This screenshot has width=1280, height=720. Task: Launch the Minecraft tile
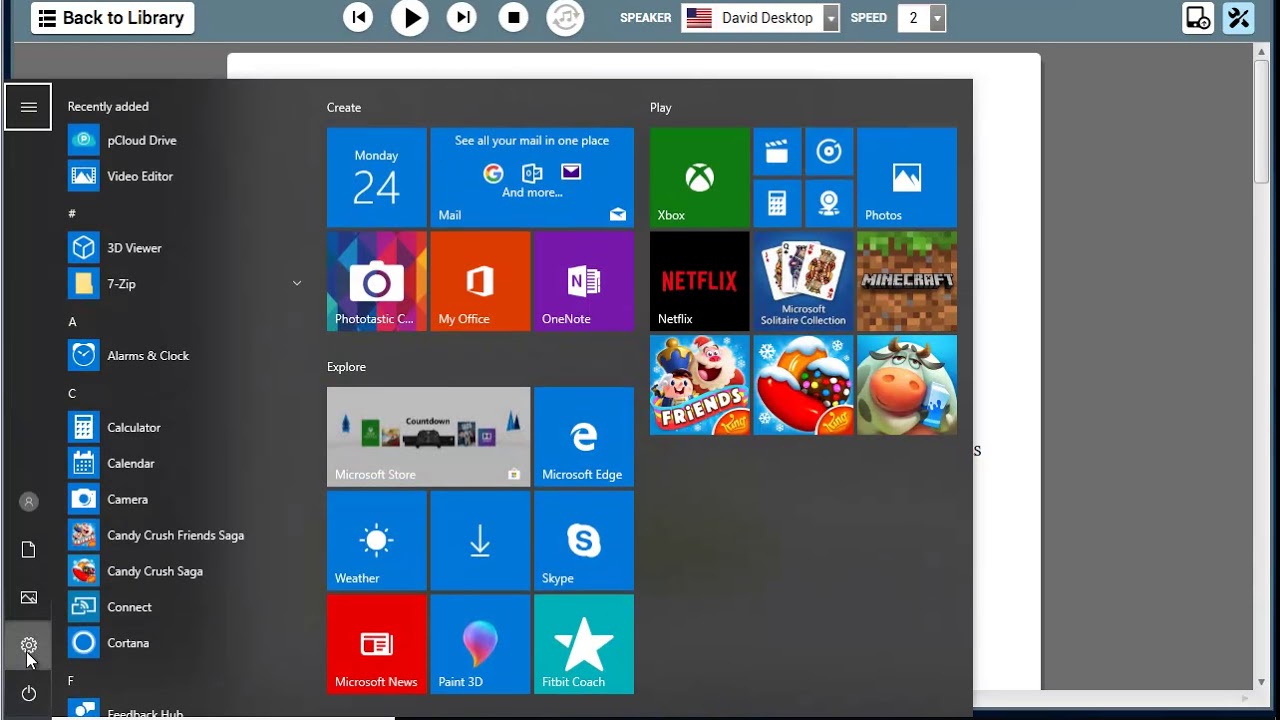coord(907,281)
